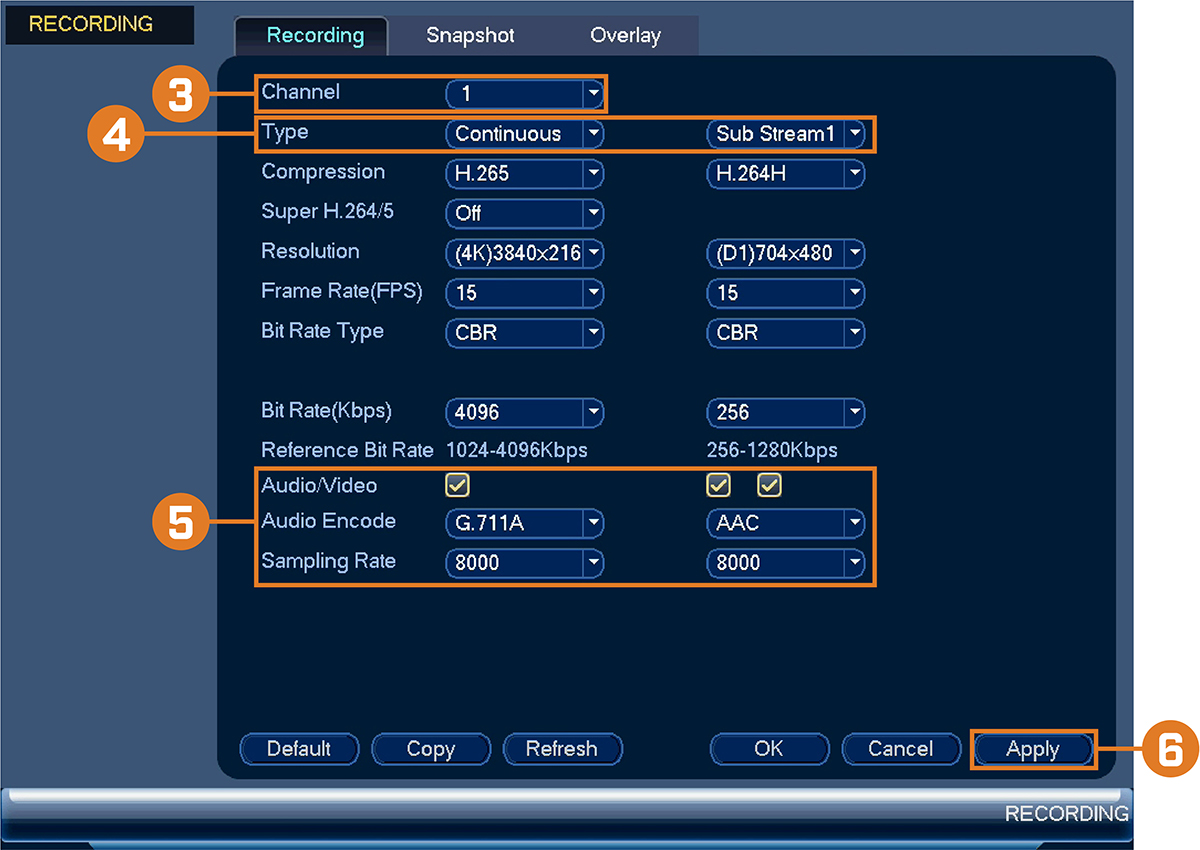Switch to the Overlay tab
This screenshot has height=850, width=1200.
click(x=626, y=36)
